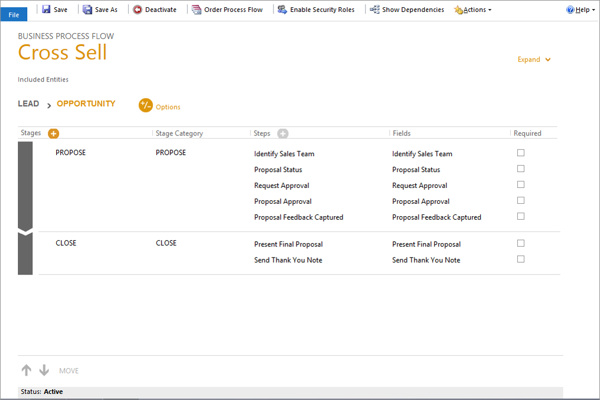Select the OPPORTUNITY entity tab
The image size is (600, 400).
(86, 104)
